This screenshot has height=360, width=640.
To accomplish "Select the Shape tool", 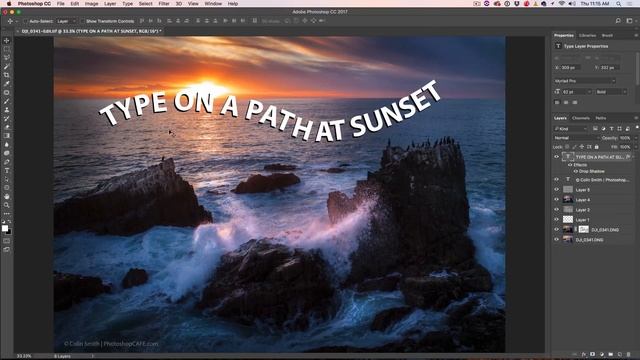I will click(x=7, y=188).
